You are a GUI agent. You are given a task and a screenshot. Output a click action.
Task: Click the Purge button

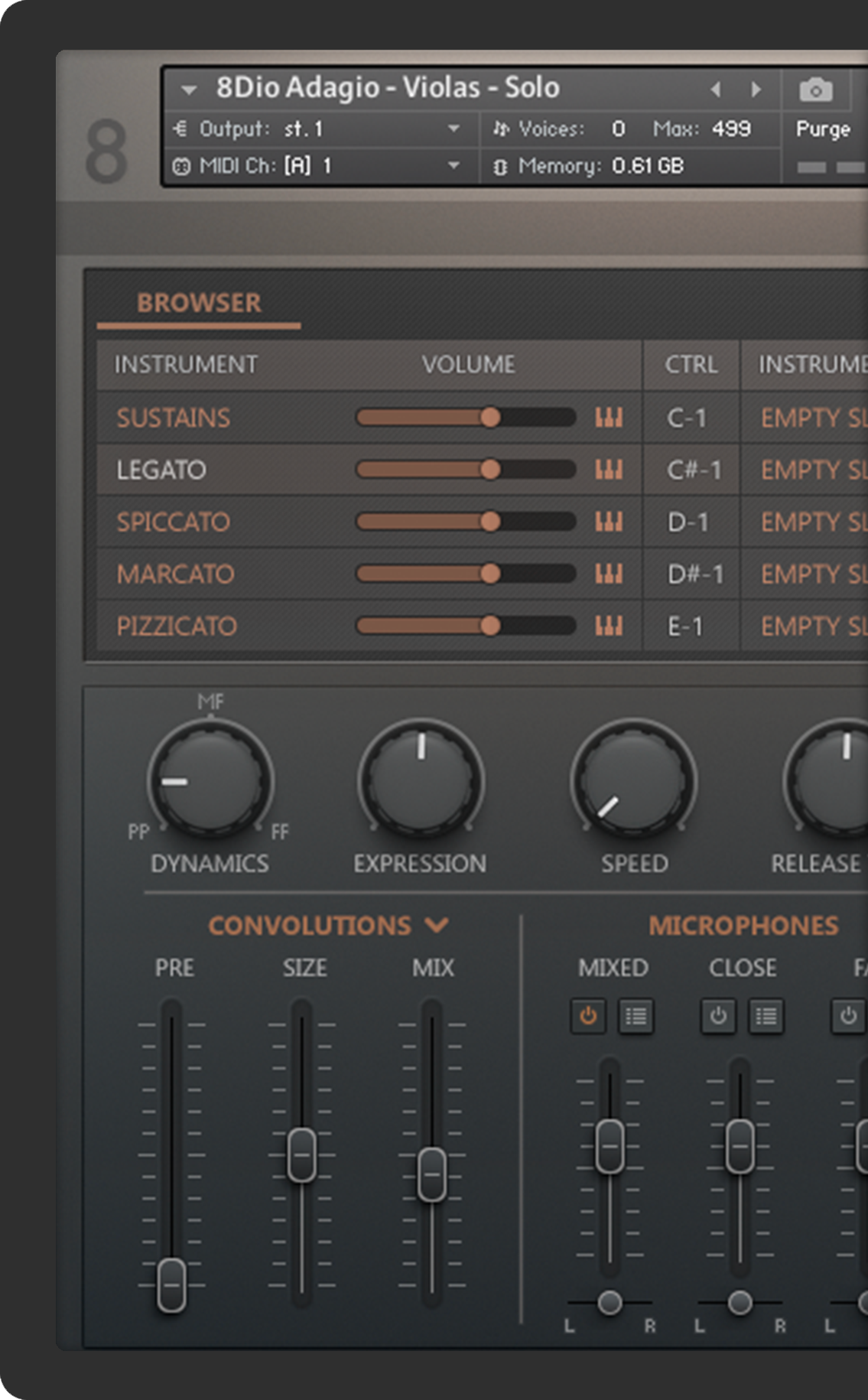[x=823, y=129]
